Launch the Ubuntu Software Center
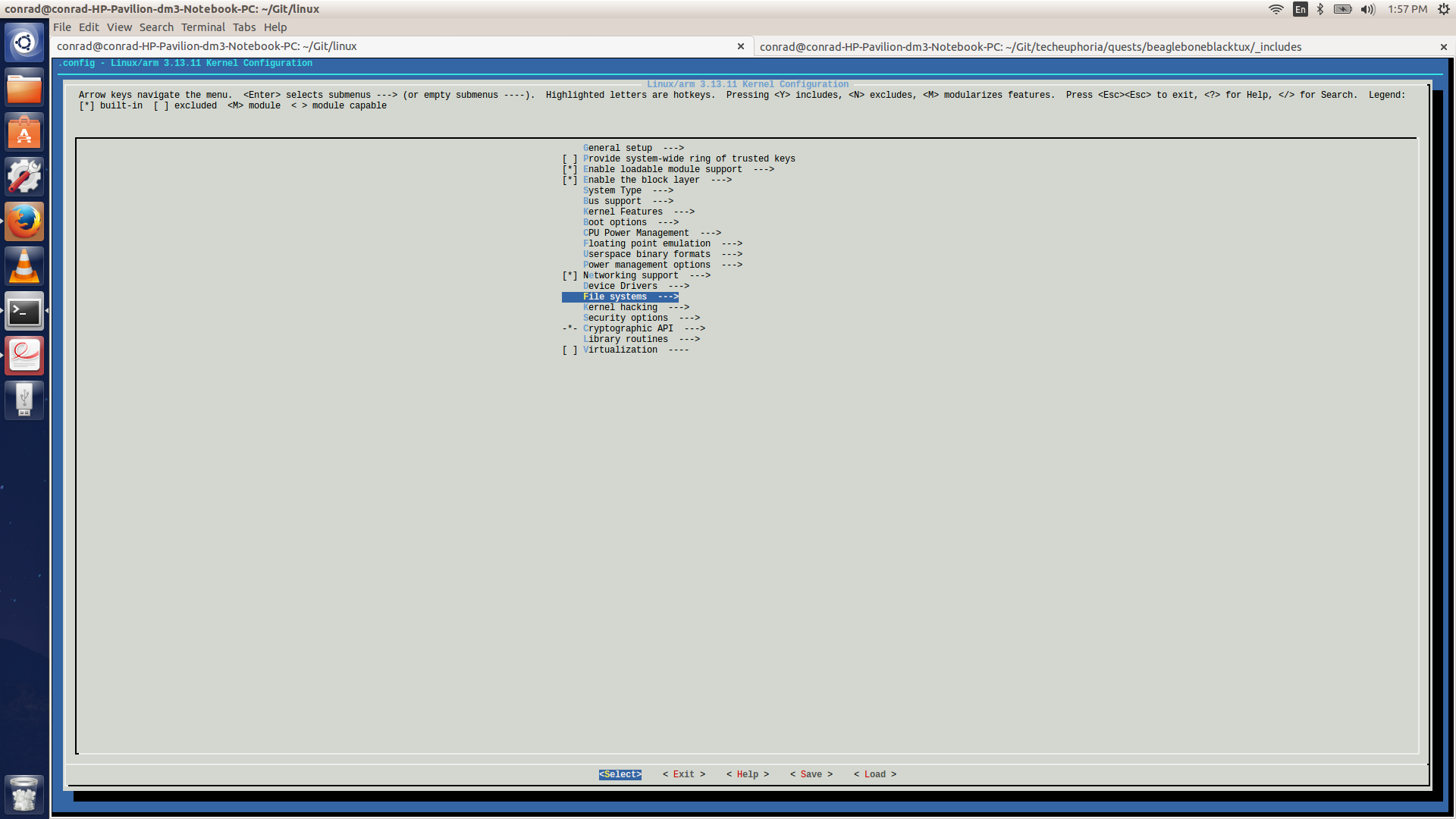This screenshot has height=819, width=1456. point(25,131)
